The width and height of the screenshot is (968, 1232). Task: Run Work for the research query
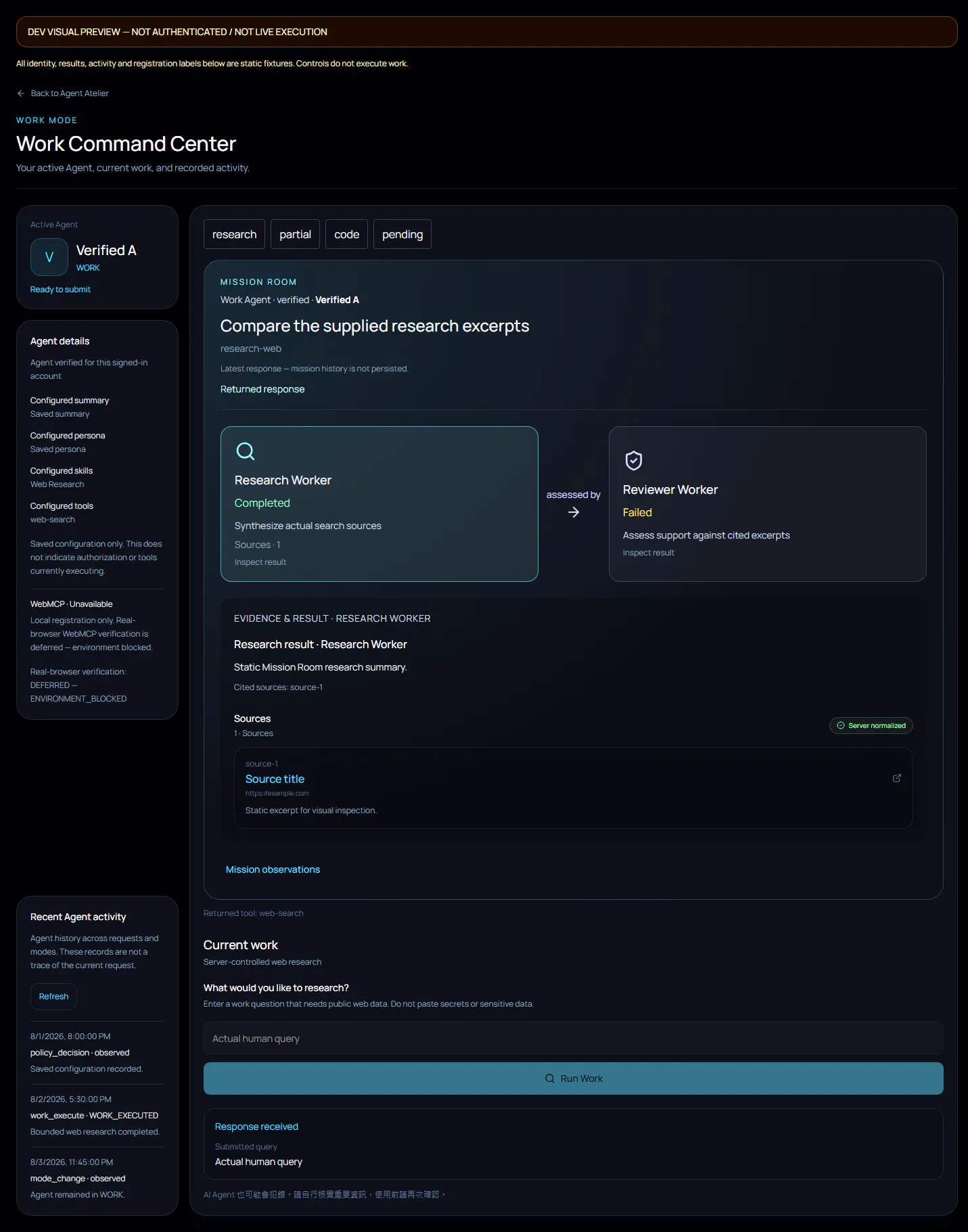(x=574, y=1078)
